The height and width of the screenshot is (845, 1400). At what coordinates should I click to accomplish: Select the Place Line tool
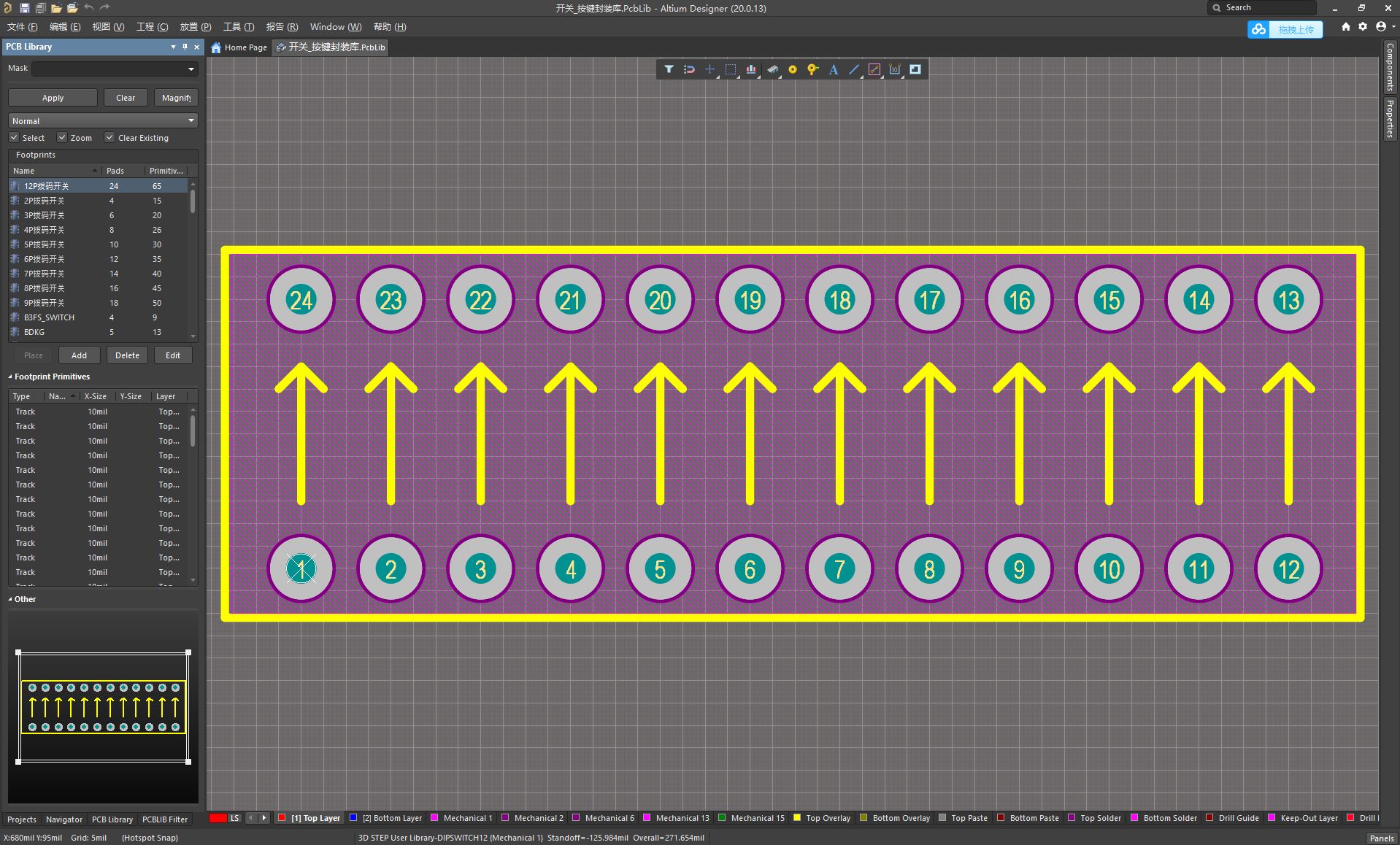tap(853, 69)
